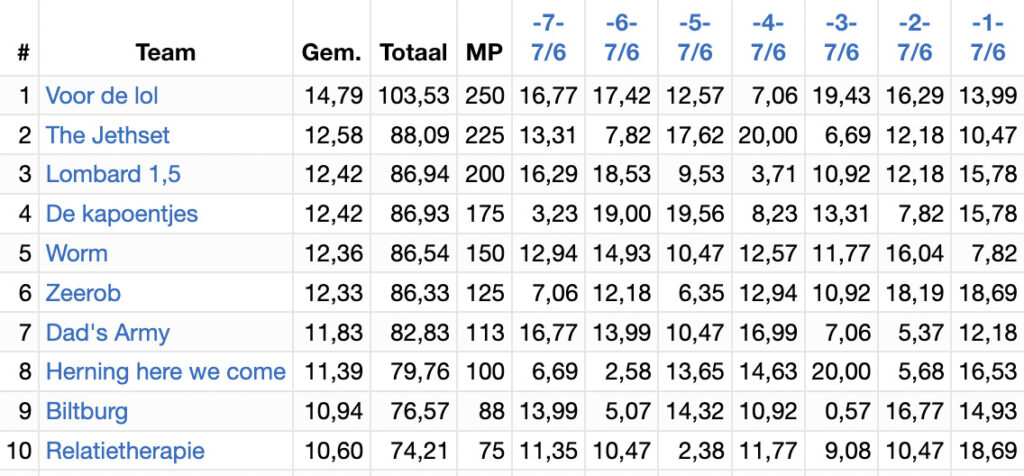Image resolution: width=1024 pixels, height=476 pixels.
Task: Open the -2- 7/6 round header
Action: point(914,38)
